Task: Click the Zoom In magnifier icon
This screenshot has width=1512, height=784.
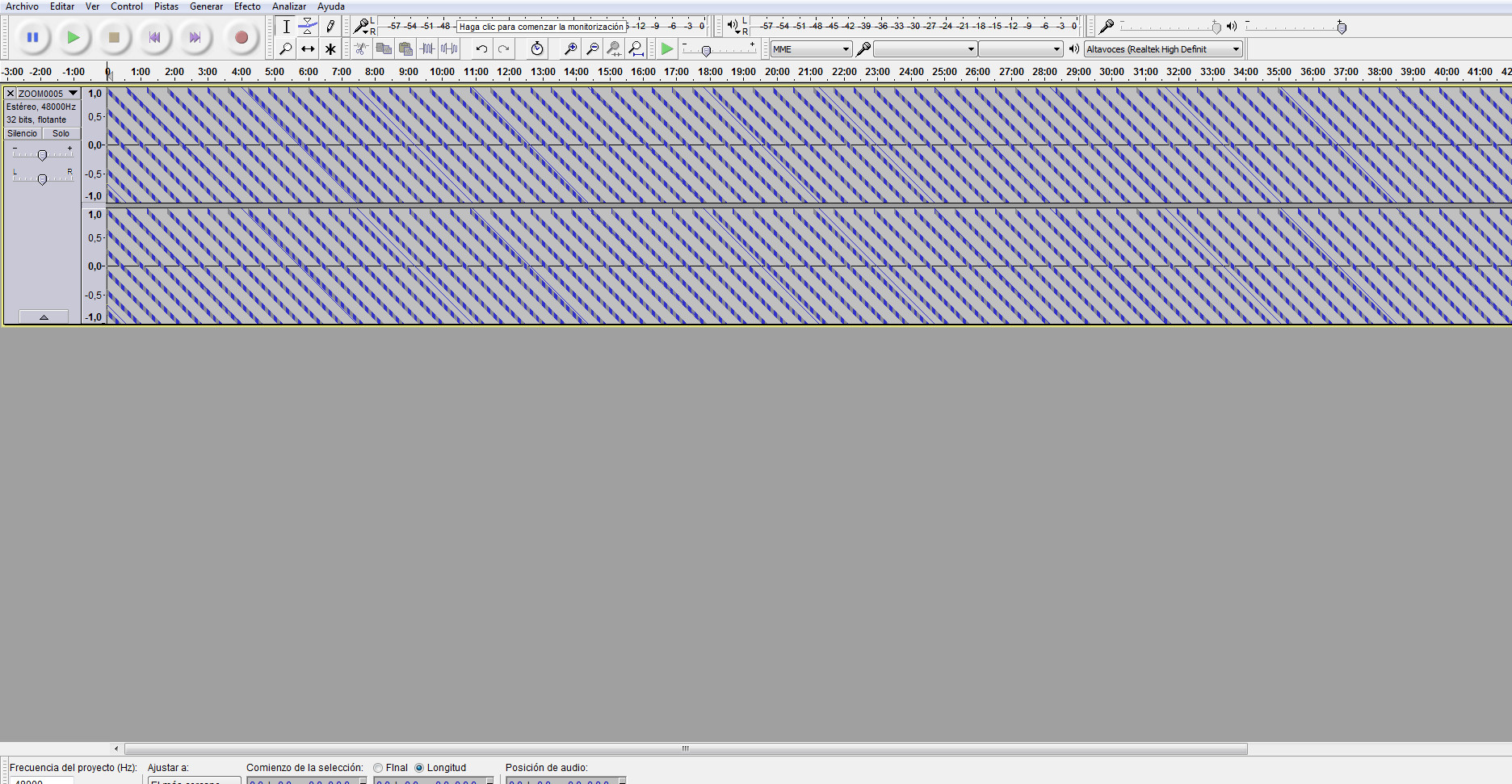Action: (x=571, y=48)
